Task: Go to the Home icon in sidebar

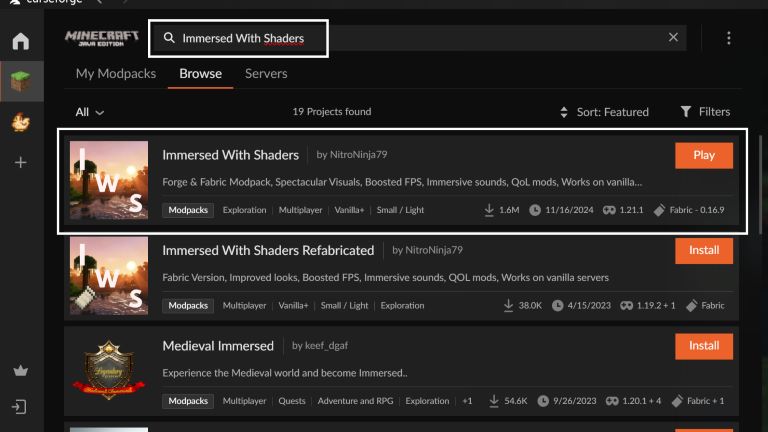Action: tap(21, 41)
